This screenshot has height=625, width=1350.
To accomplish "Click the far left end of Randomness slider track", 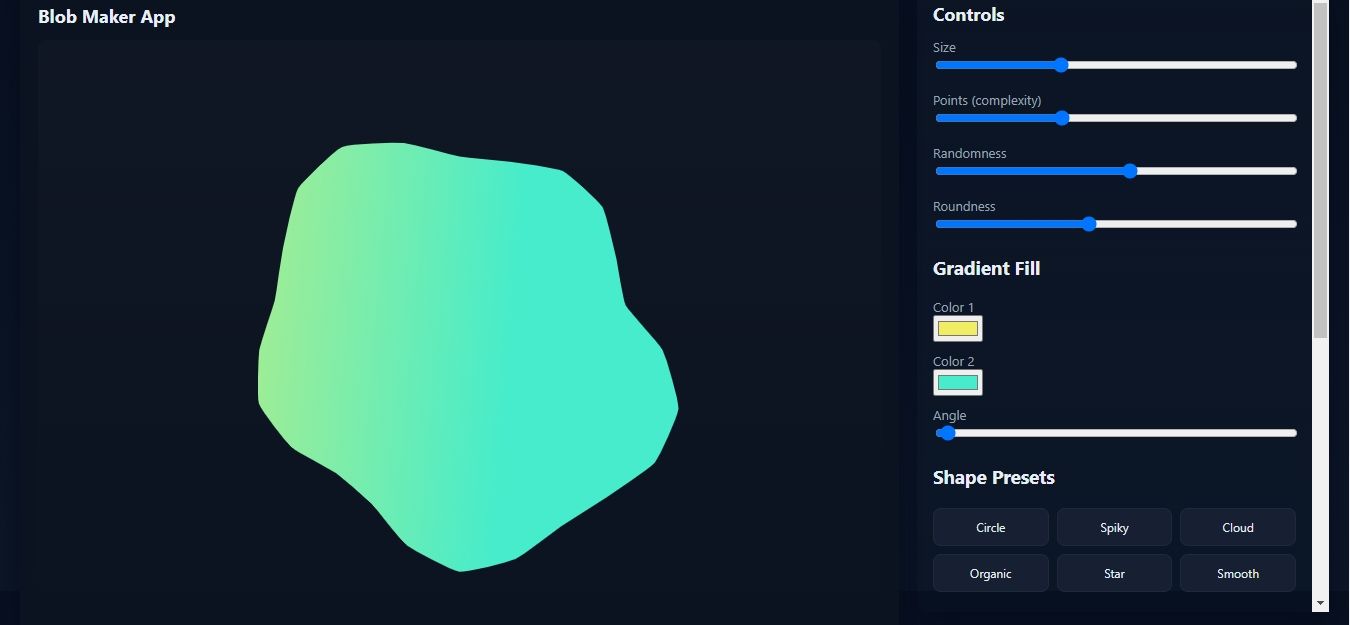I will tap(939, 171).
